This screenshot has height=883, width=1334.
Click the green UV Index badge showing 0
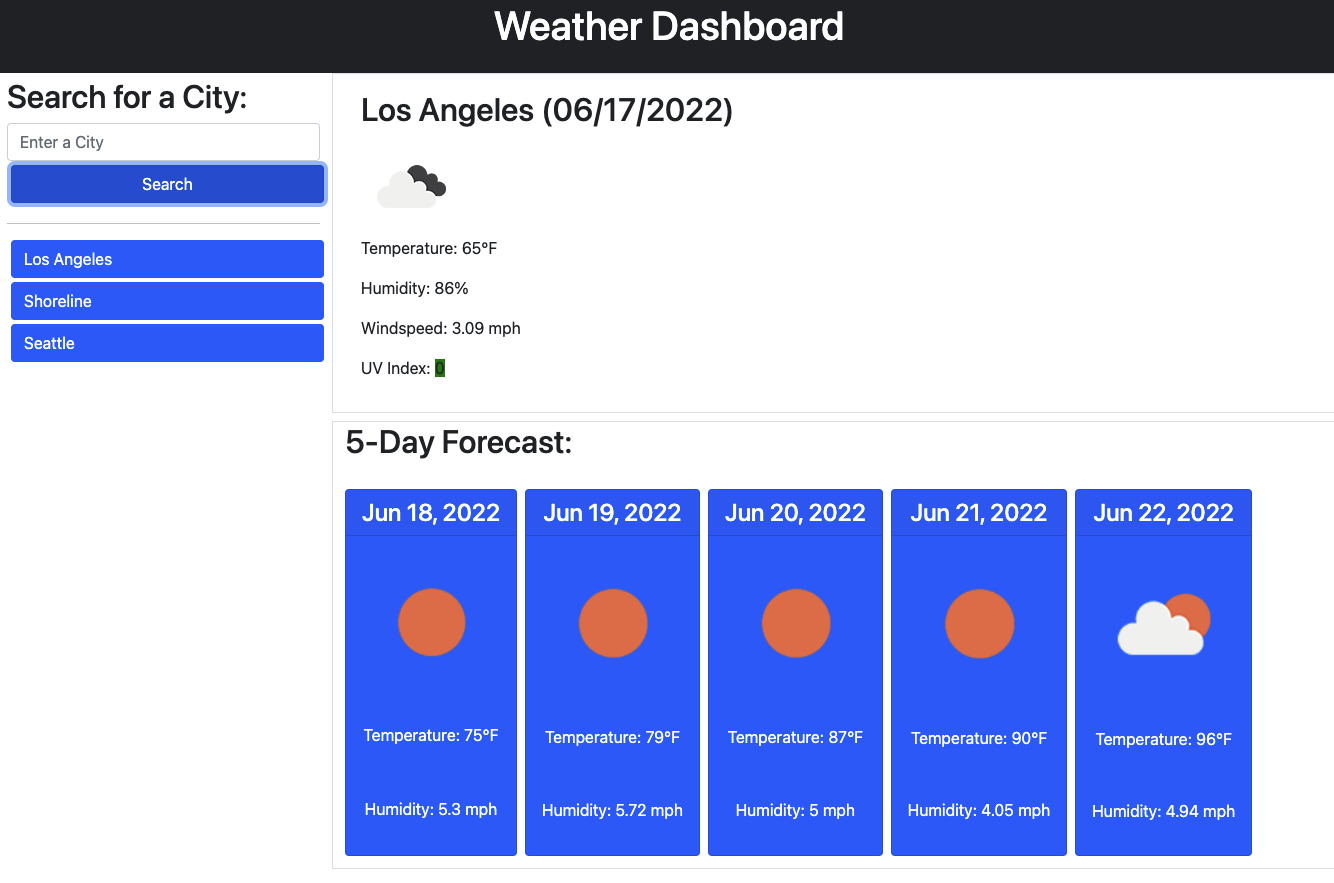click(440, 368)
